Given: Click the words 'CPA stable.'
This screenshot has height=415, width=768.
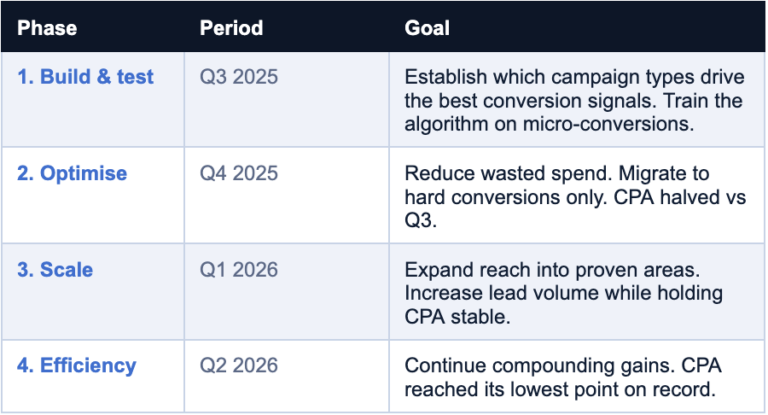Looking at the screenshot, I should (x=457, y=317).
